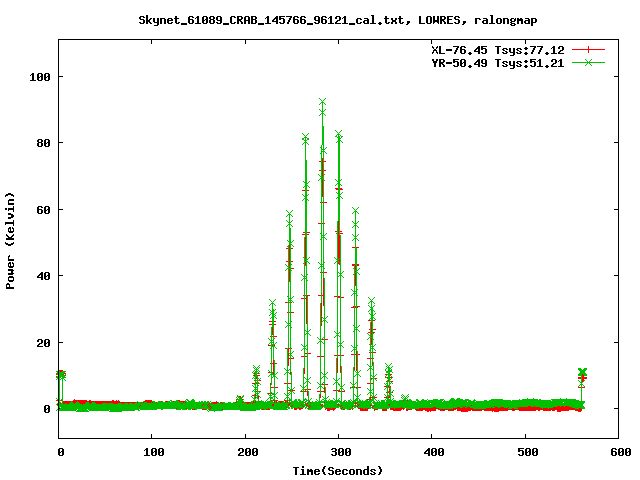Click the tallest green peak marker near 92 Kelvin
The image size is (640, 480).
tap(322, 102)
